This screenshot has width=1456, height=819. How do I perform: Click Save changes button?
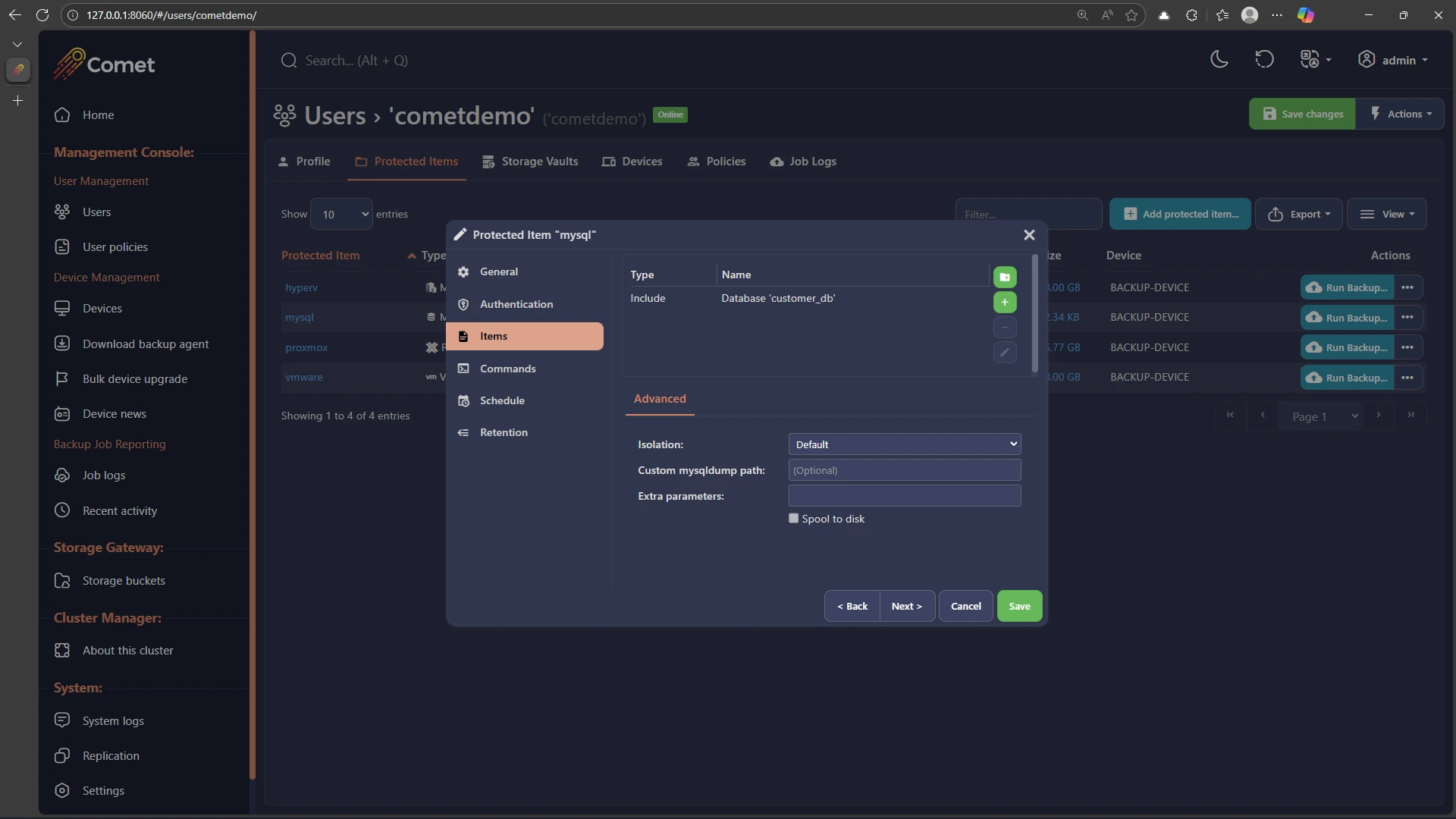1302,114
